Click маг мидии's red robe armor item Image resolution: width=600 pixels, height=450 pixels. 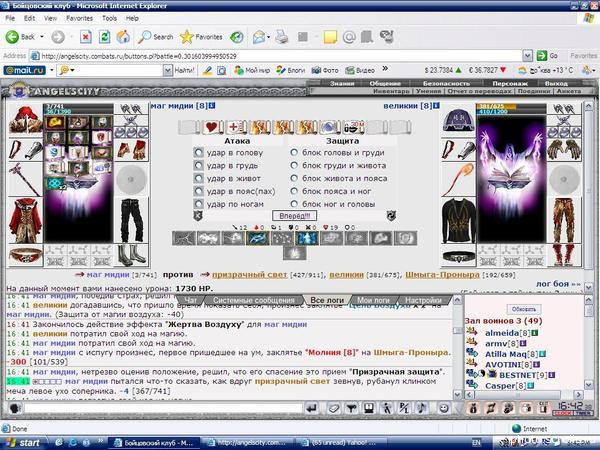[25, 220]
